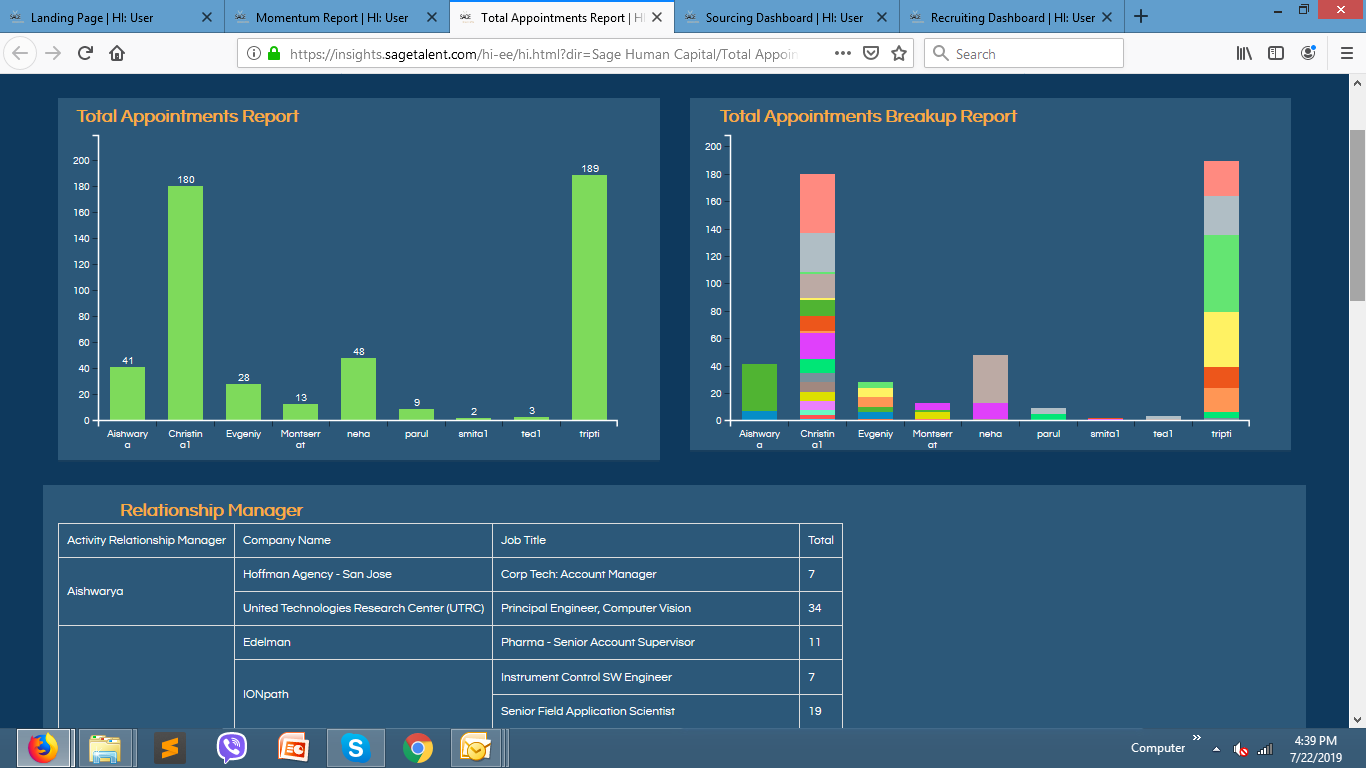Open the Firefox home page

(x=117, y=54)
